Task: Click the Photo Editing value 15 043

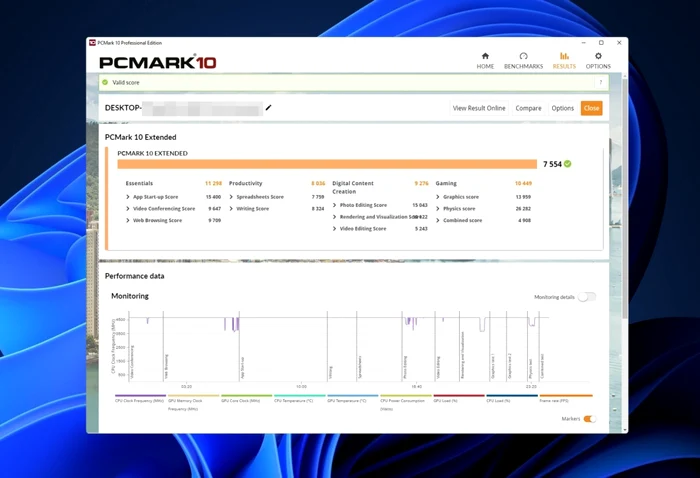Action: tap(420, 205)
